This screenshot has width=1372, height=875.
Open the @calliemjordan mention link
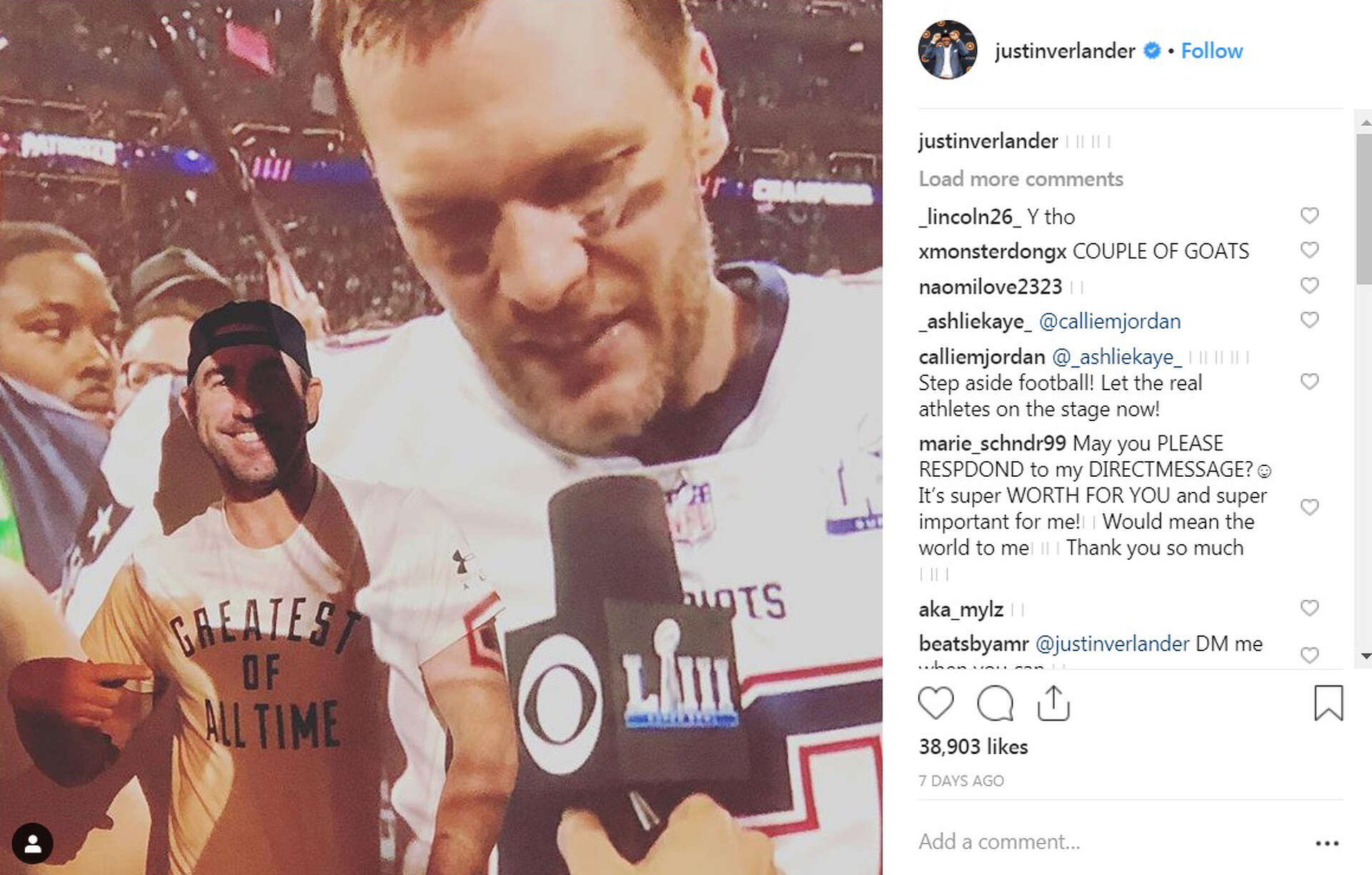tap(1109, 322)
